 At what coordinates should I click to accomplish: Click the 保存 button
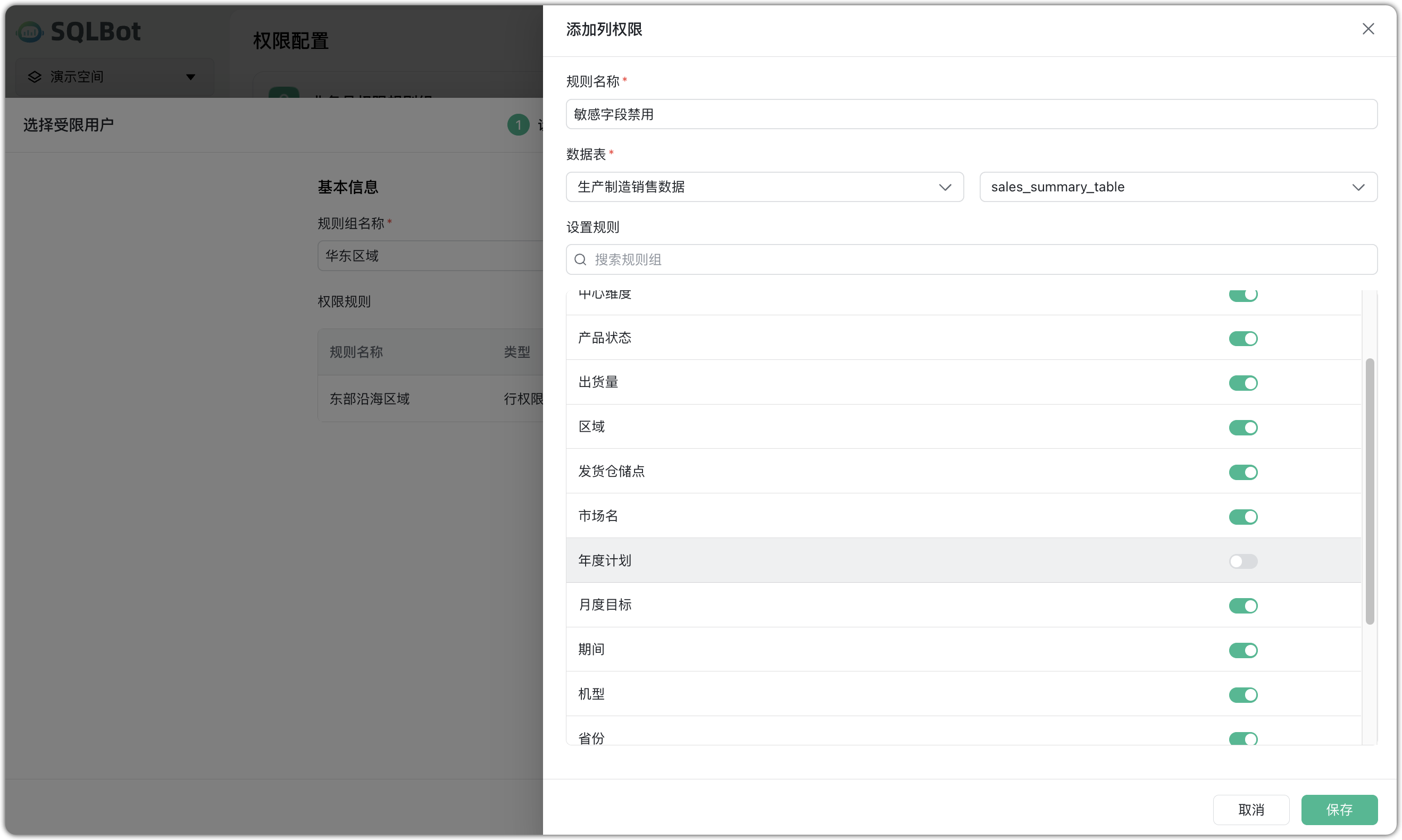(1339, 810)
